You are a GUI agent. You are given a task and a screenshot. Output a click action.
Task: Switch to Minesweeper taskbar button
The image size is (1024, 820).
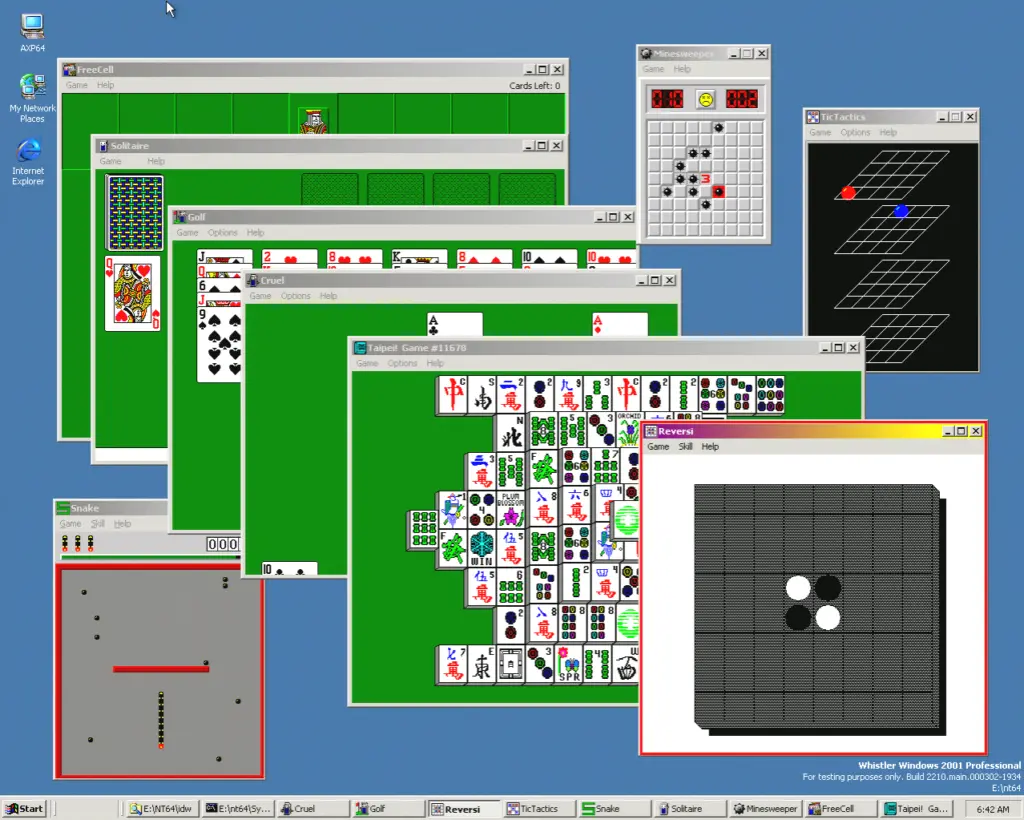[x=765, y=808]
